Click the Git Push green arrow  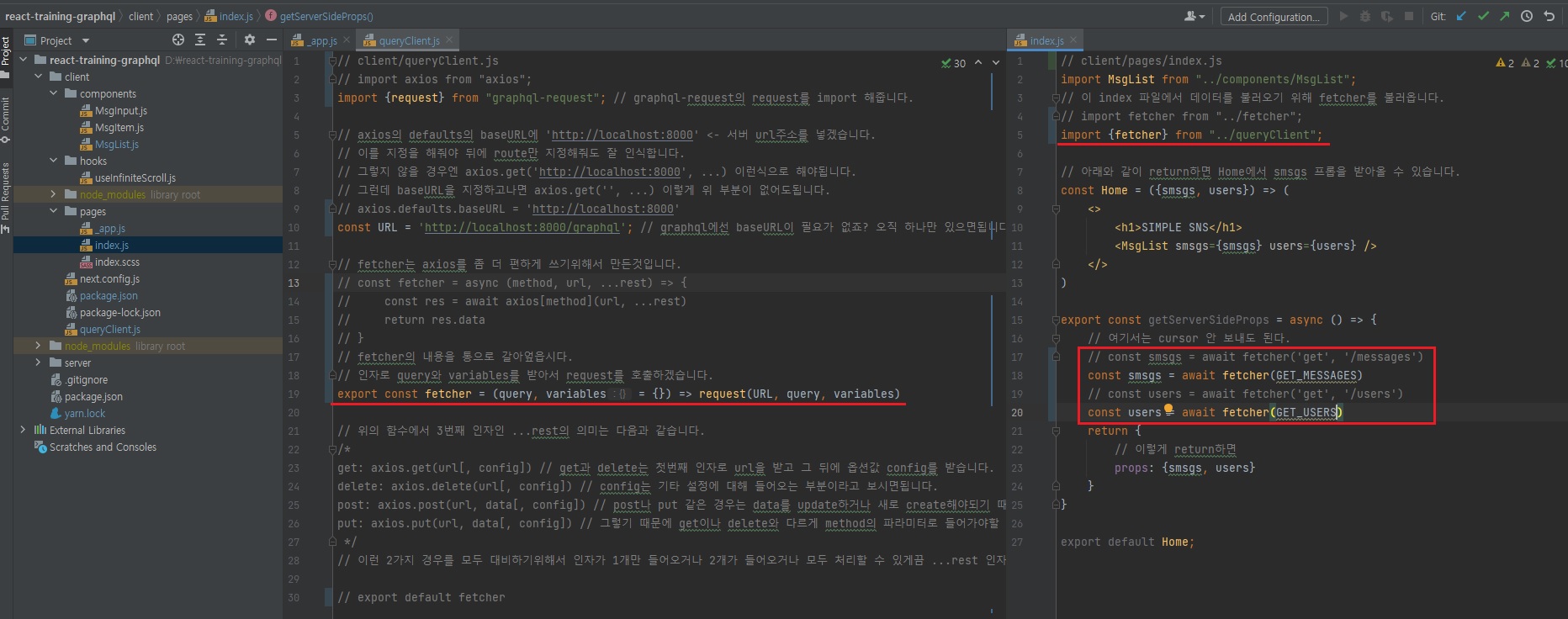point(1504,16)
